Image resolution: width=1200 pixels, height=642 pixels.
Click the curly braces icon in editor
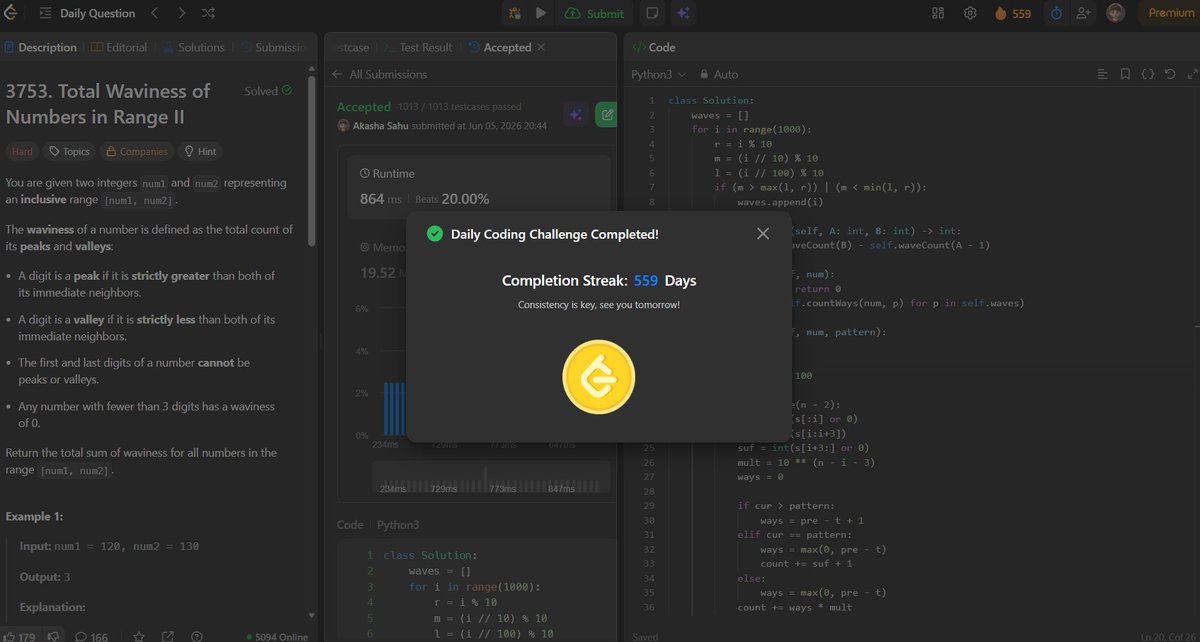[x=1147, y=74]
